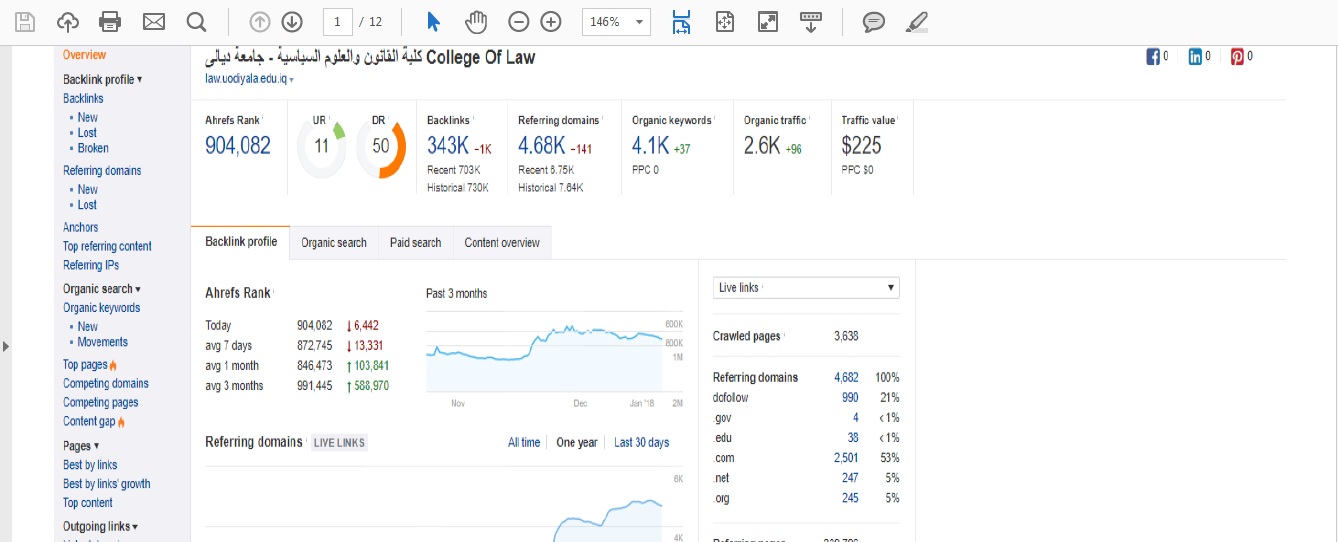This screenshot has height=542, width=1338.
Task: Click the DR 50 donut gauge
Action: pyautogui.click(x=380, y=147)
